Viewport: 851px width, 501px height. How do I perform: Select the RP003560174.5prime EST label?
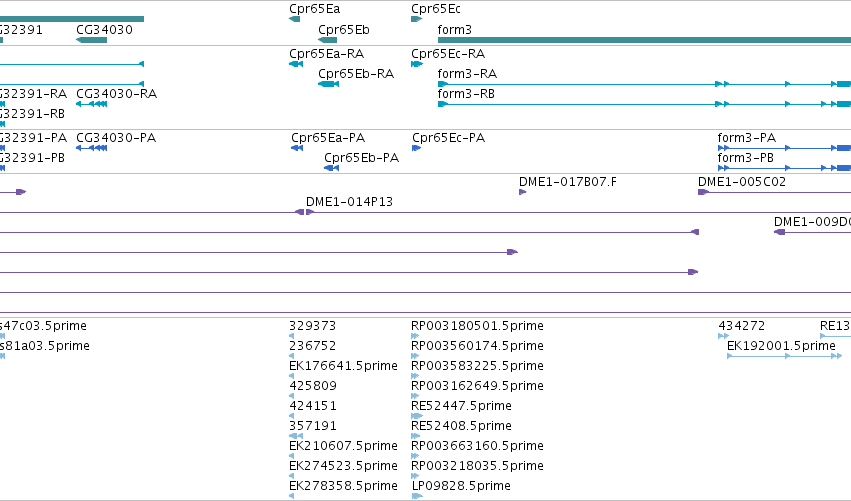click(478, 346)
